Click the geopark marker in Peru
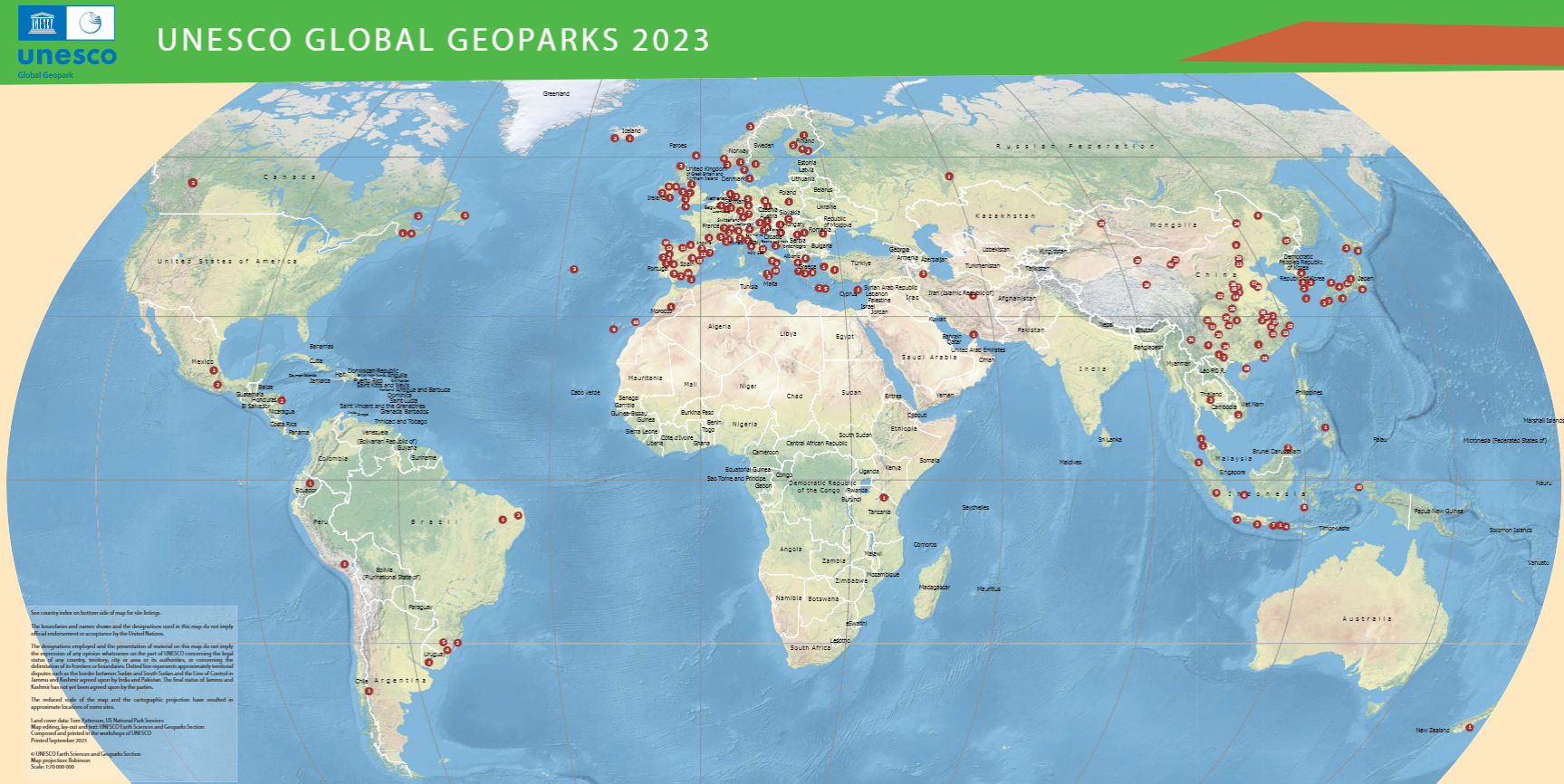Viewport: 1564px width, 784px height. 344,564
